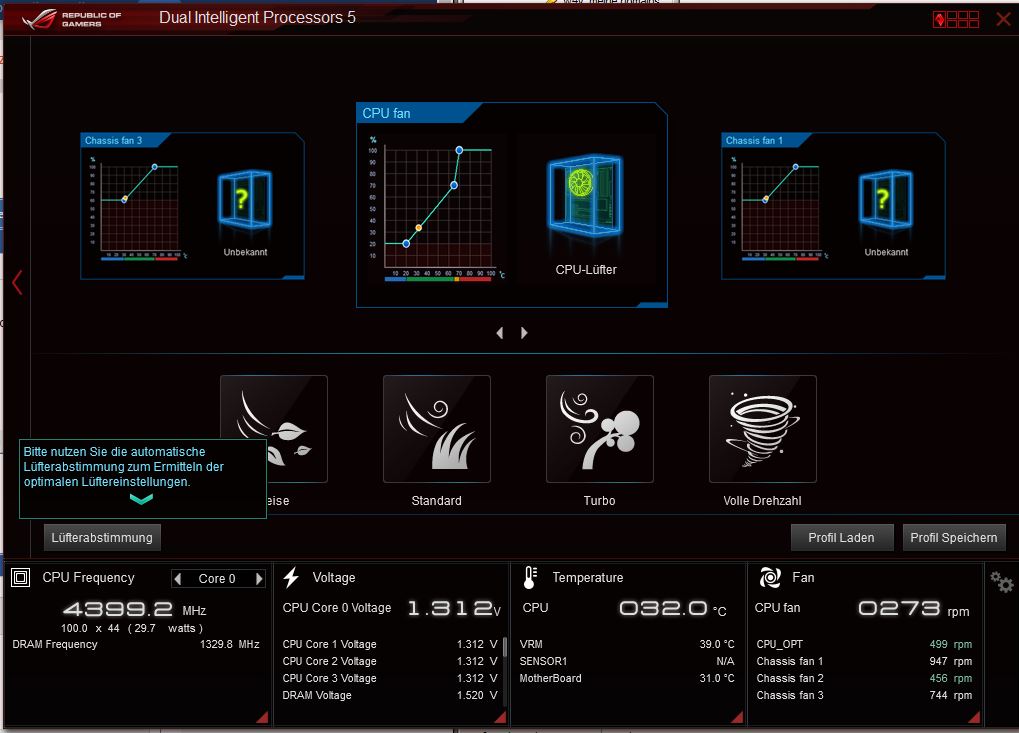The width and height of the screenshot is (1019, 733).
Task: Expand the Voltage panel corner triangle
Action: coord(500,717)
